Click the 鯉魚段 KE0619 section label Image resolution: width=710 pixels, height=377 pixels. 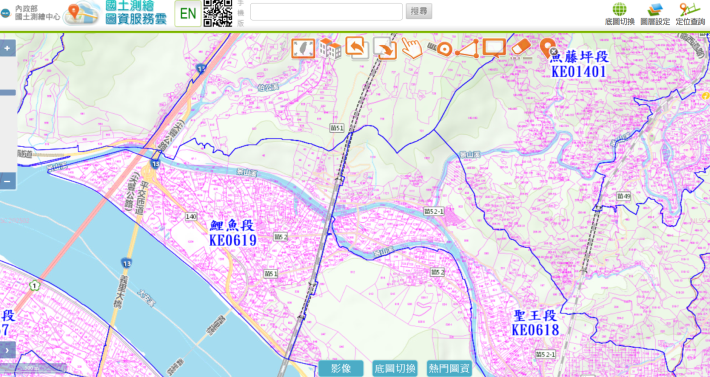233,233
